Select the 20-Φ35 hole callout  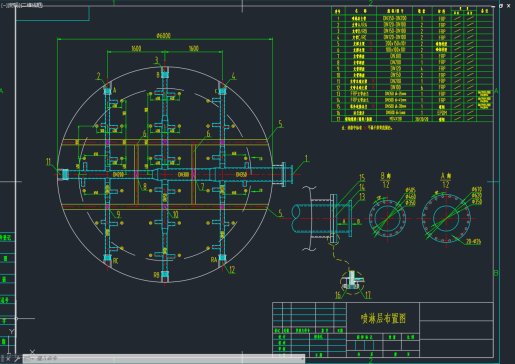473,242
